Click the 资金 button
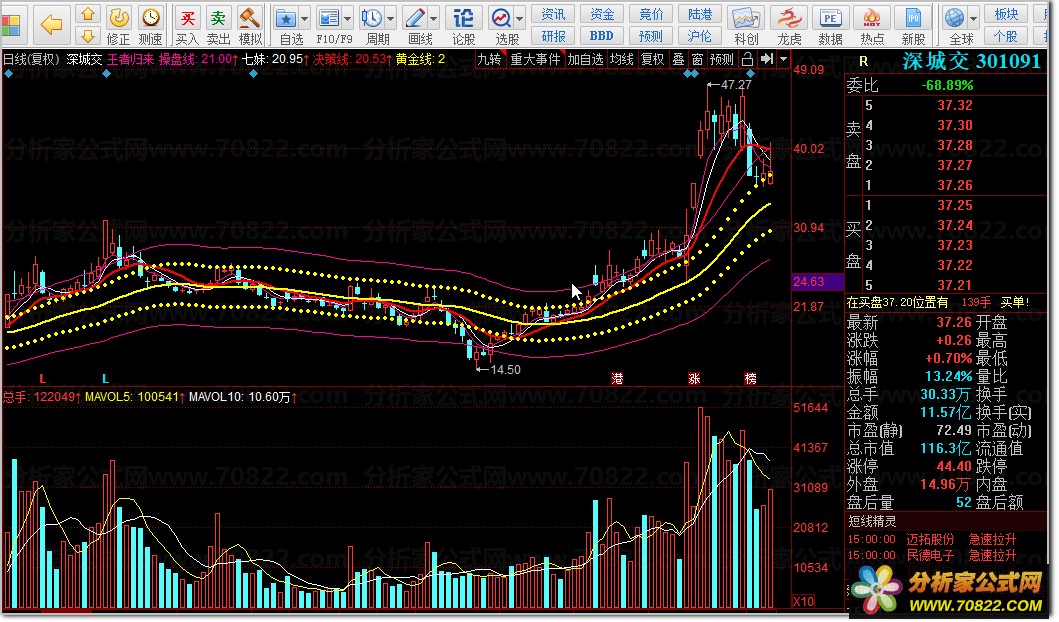1059x622 pixels. coord(602,14)
